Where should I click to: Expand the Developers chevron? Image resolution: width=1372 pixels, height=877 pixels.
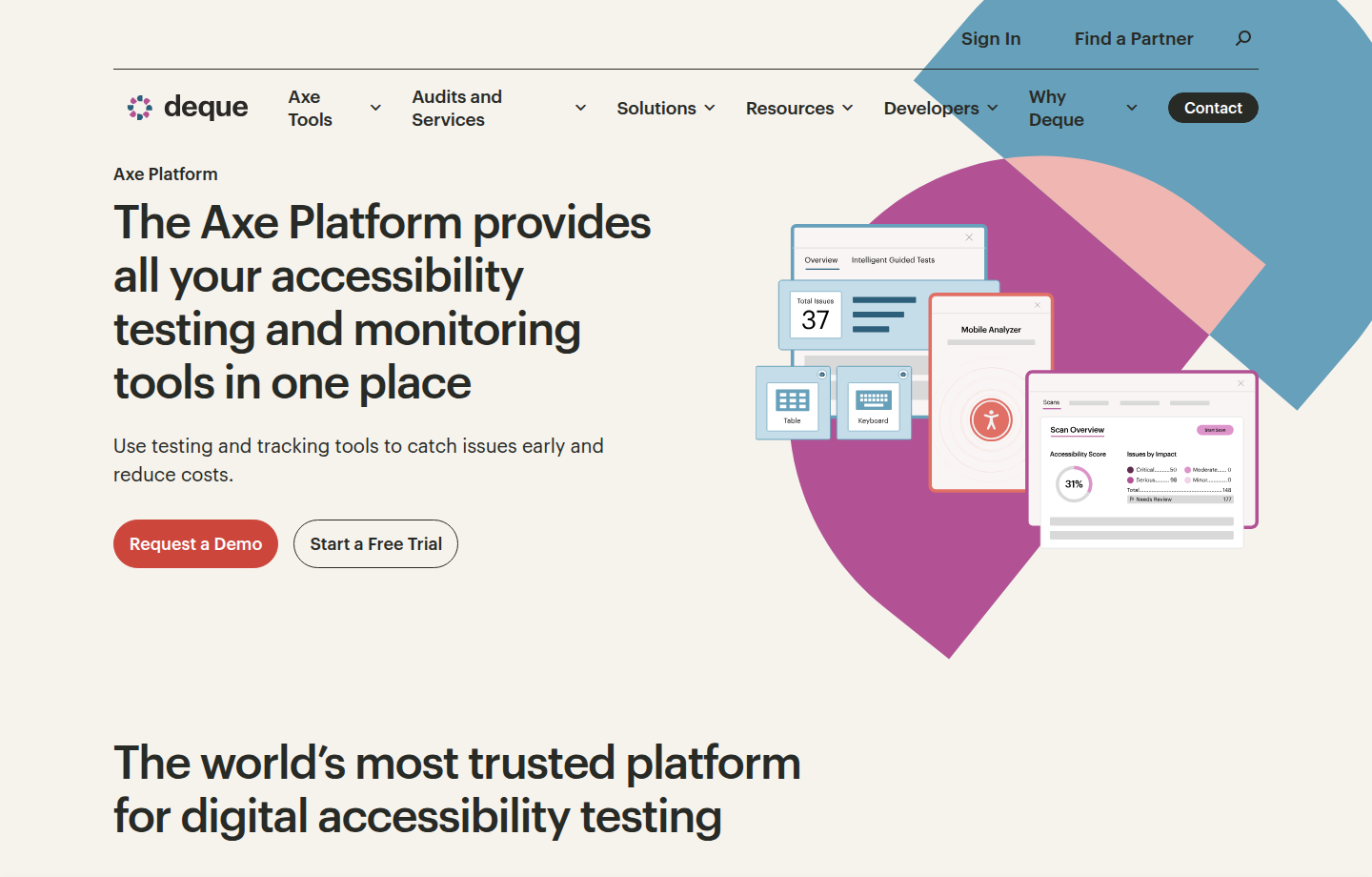[992, 108]
